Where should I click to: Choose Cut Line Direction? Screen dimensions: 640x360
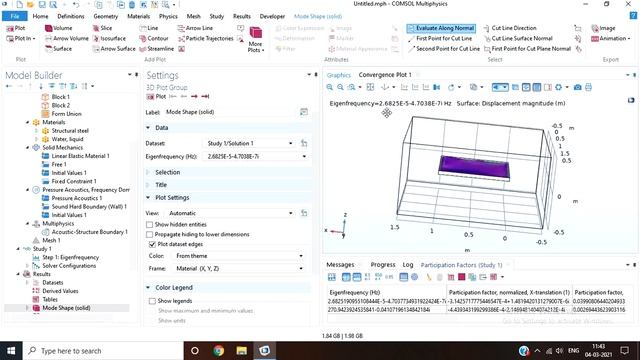(x=510, y=28)
